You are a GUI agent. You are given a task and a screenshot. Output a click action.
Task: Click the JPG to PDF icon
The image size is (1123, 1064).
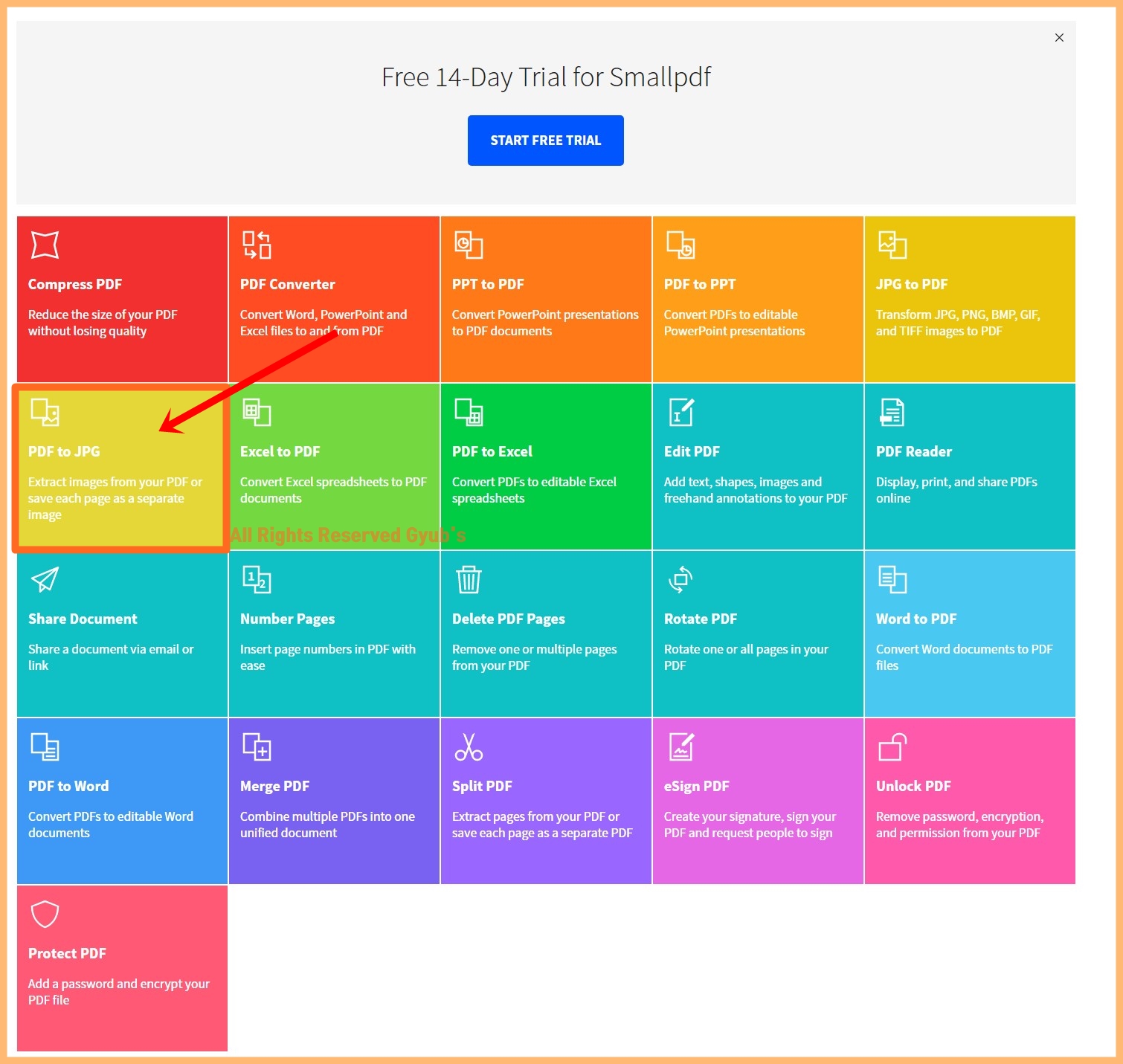(x=892, y=245)
